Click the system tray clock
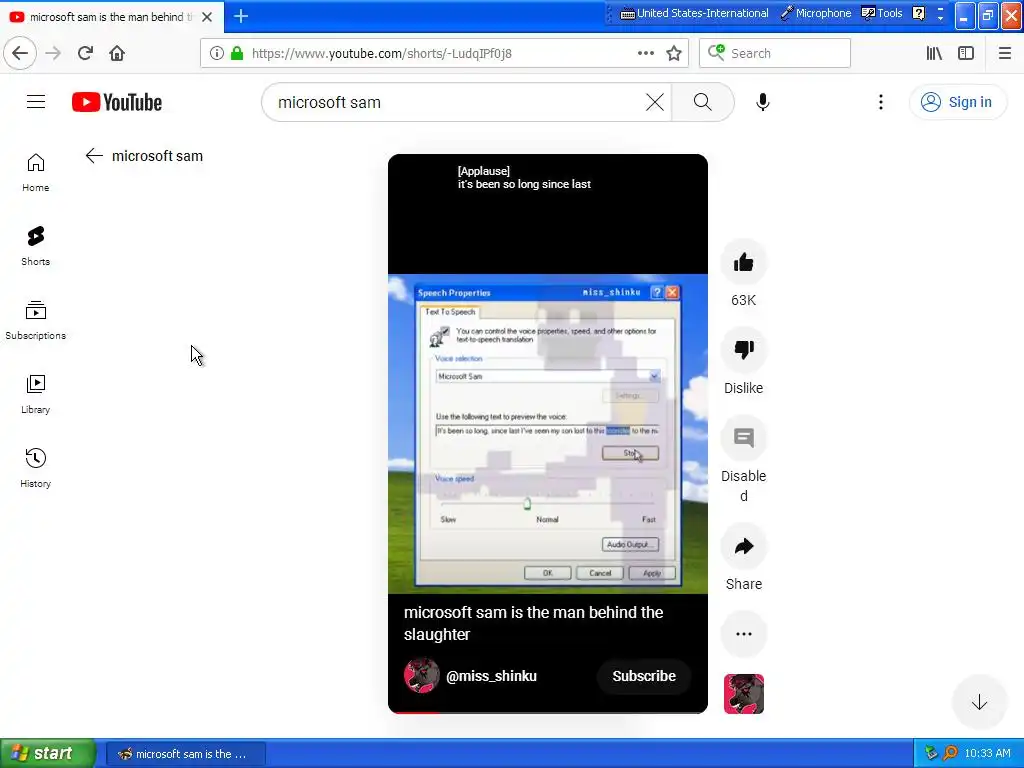This screenshot has width=1024, height=768. click(x=987, y=754)
